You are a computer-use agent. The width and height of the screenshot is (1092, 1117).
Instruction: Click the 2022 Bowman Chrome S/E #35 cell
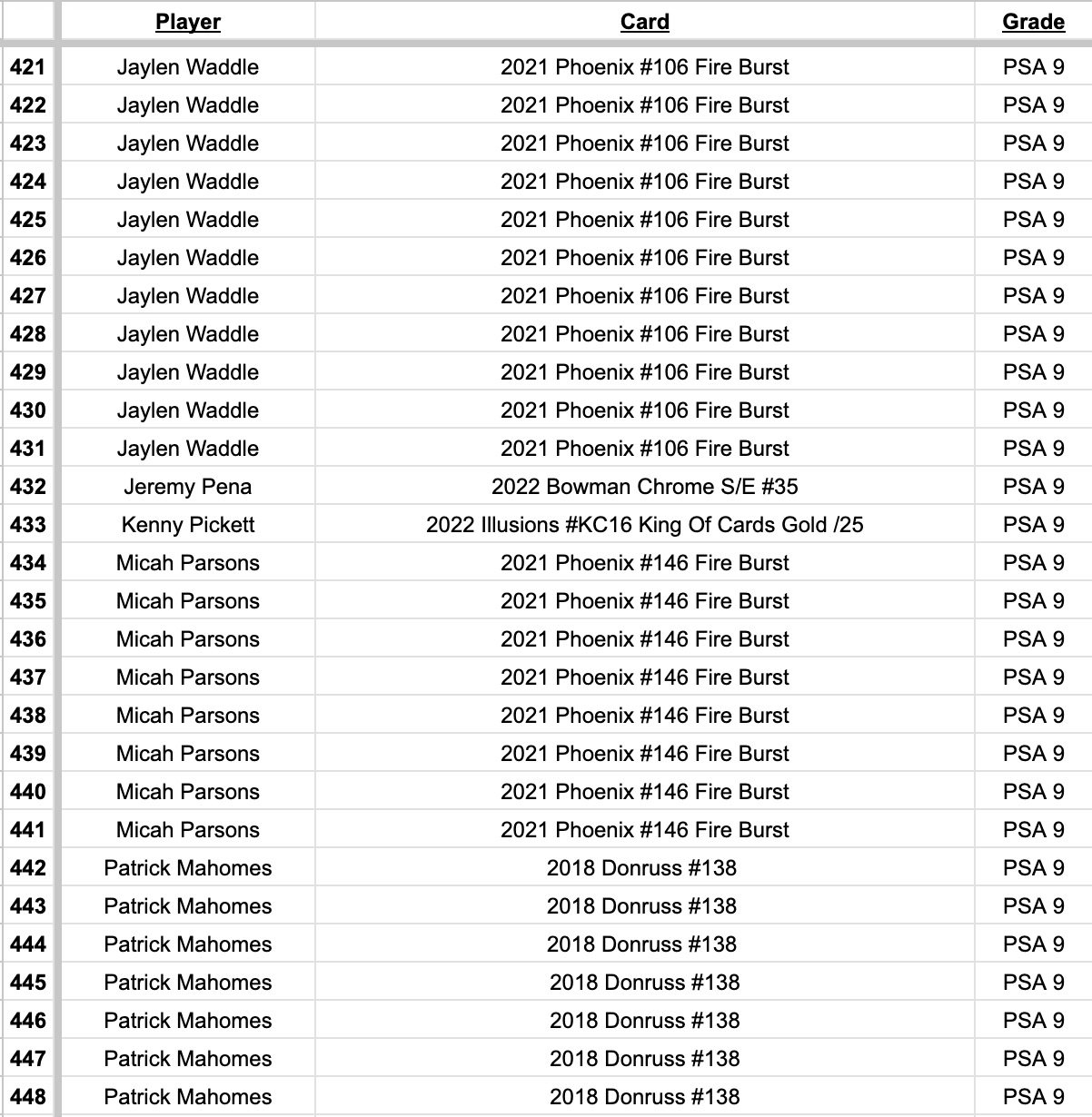(x=644, y=487)
